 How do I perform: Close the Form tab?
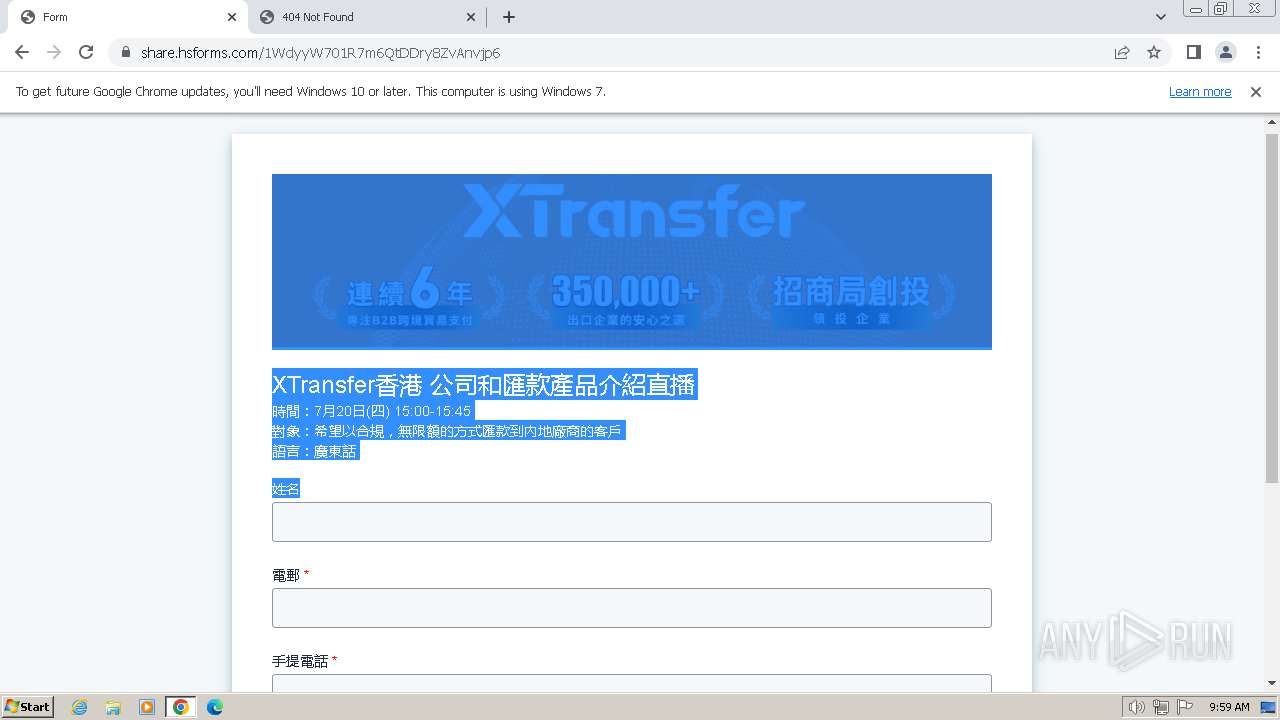pyautogui.click(x=232, y=17)
